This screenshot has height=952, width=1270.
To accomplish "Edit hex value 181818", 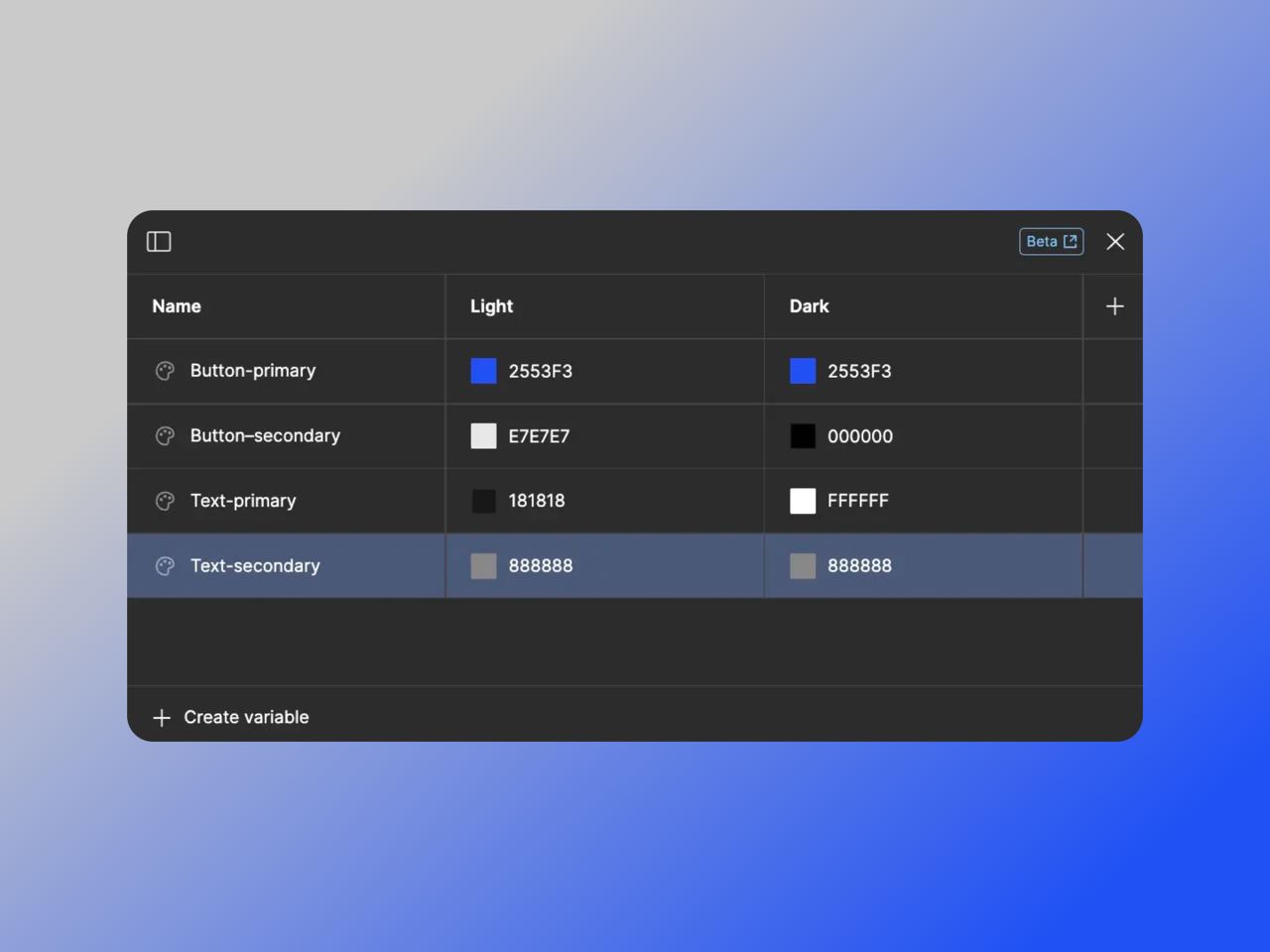I will point(537,501).
